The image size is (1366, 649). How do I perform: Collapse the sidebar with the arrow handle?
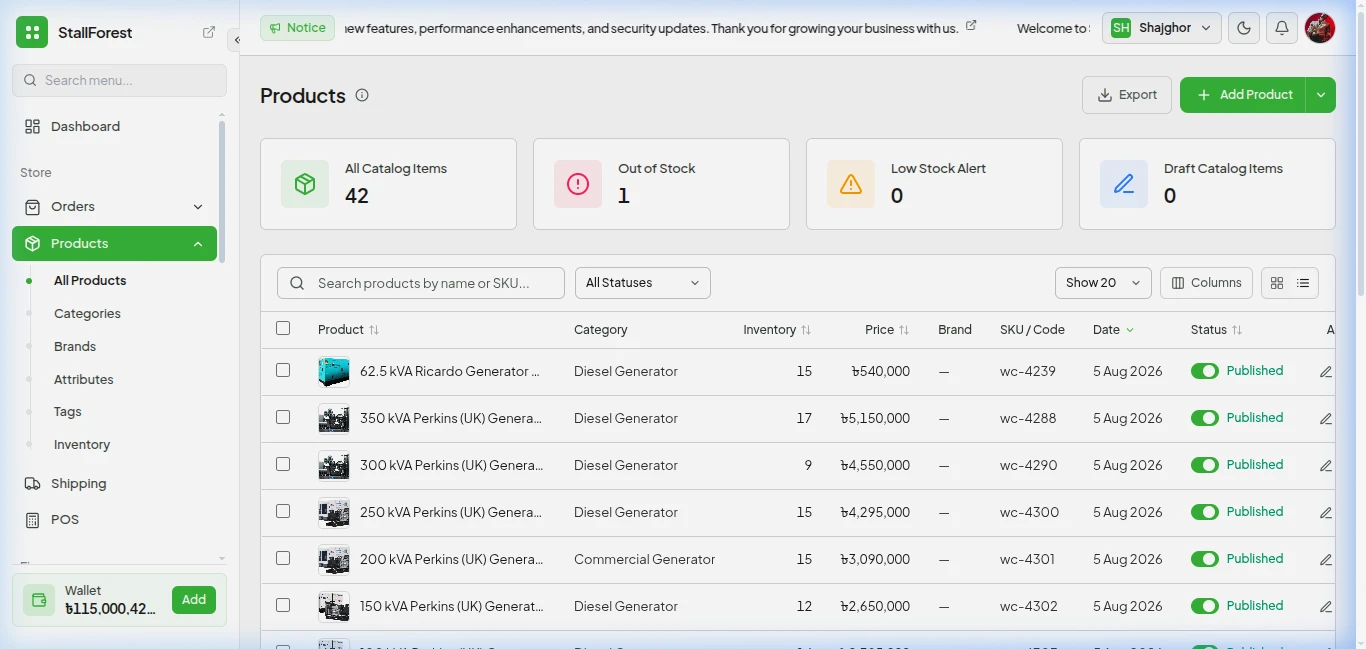236,40
